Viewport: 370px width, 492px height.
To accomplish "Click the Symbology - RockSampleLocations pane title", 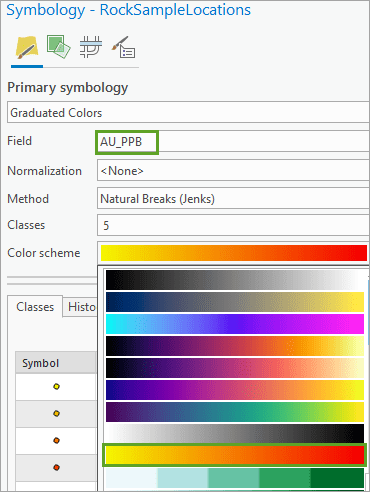I will [128, 10].
